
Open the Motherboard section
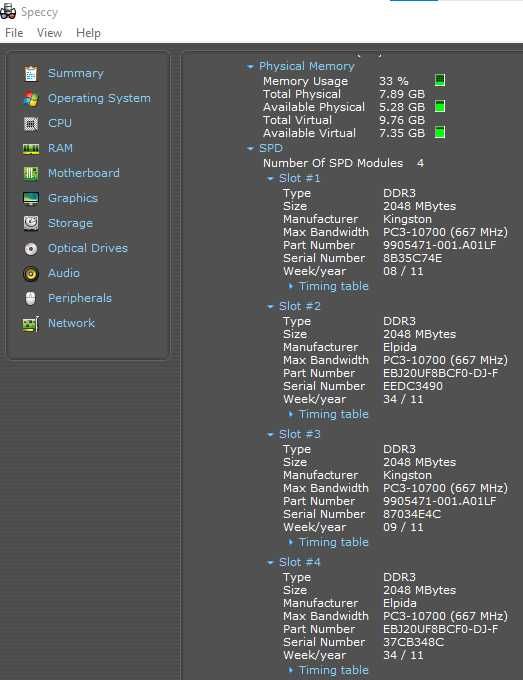[84, 173]
